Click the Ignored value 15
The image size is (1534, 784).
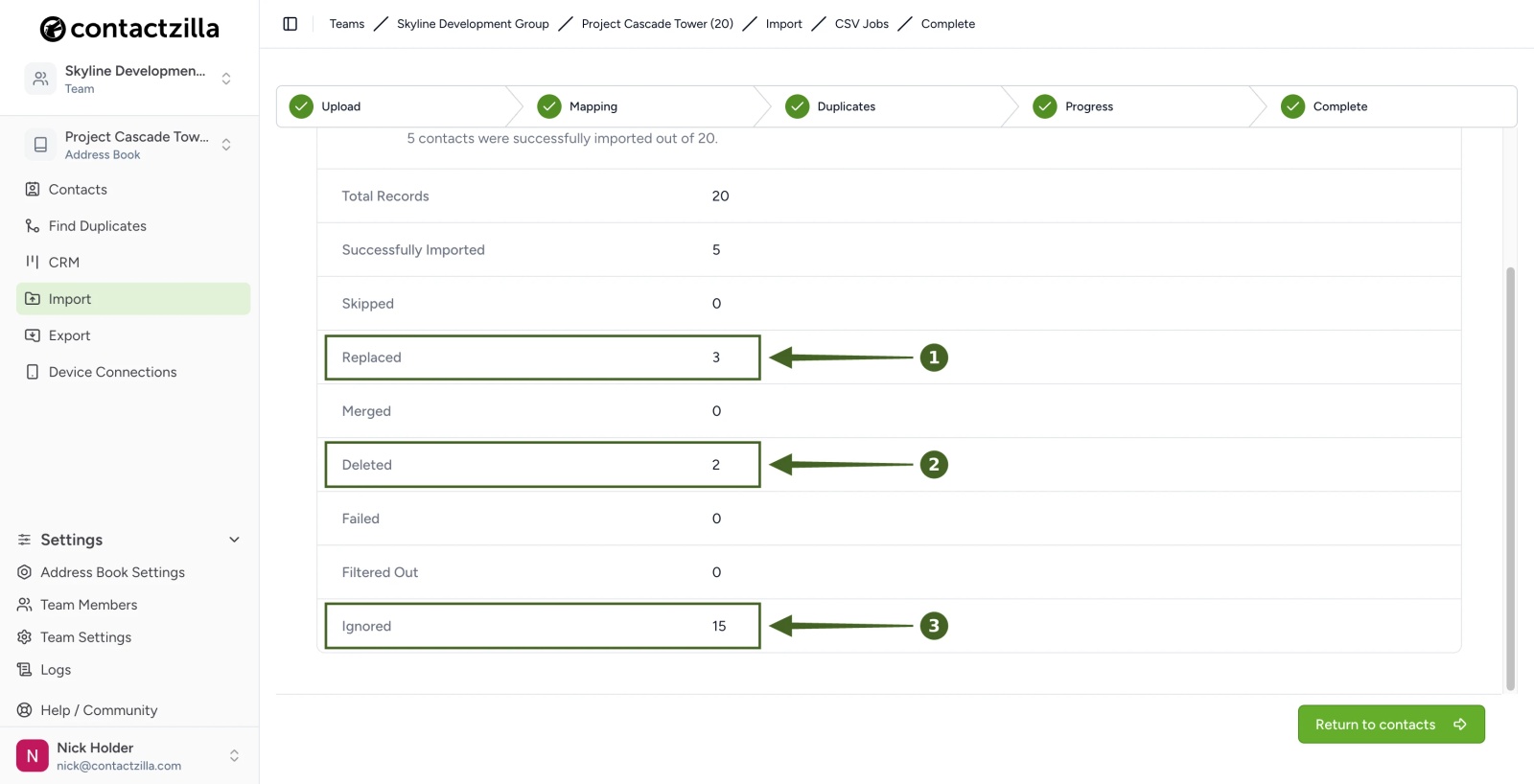(719, 626)
